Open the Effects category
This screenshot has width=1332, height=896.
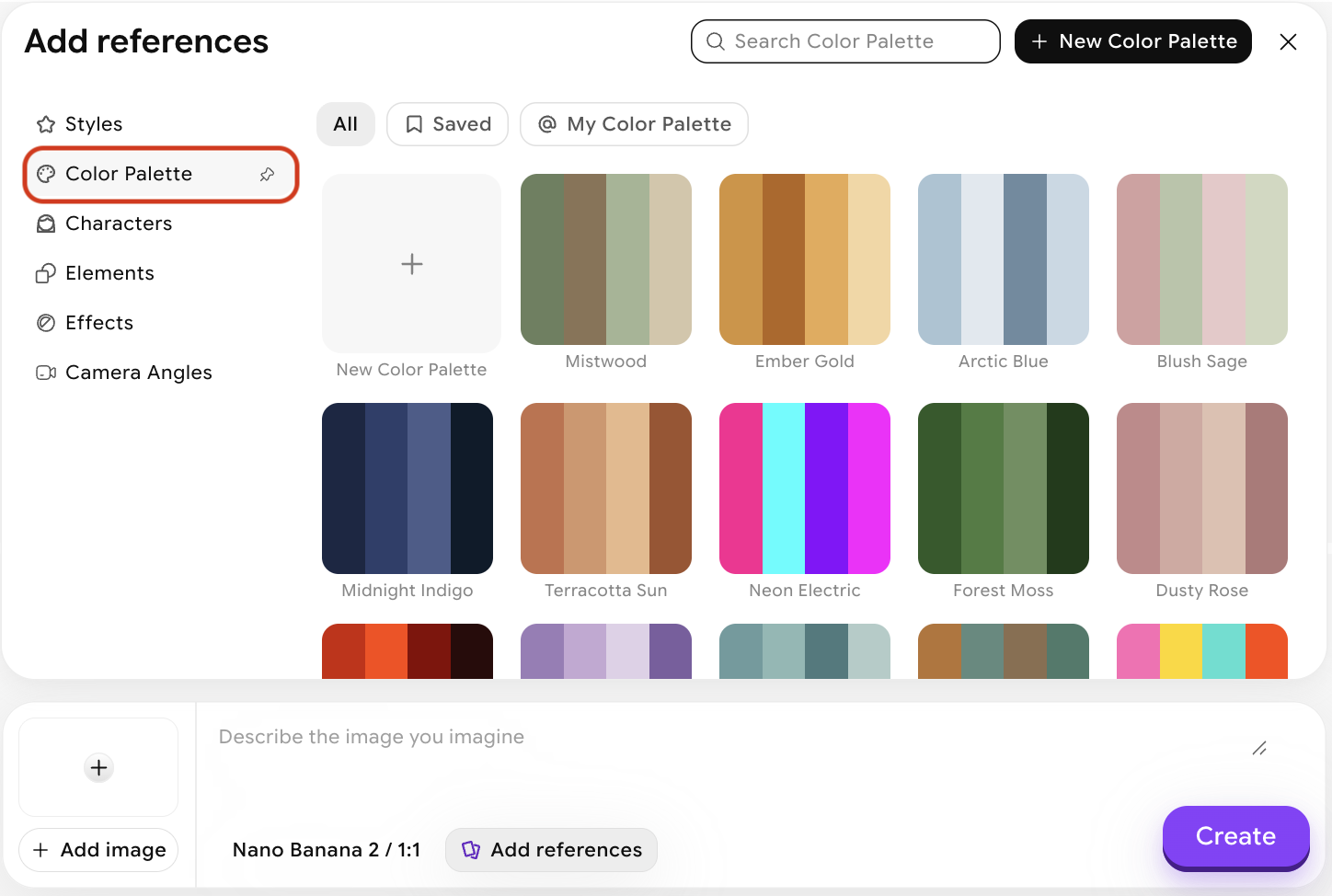[99, 323]
